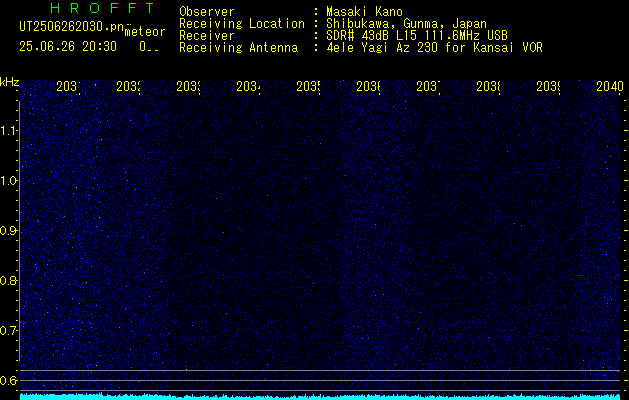The height and width of the screenshot is (400, 629).
Task: Click the 2038 time marker
Action: pyautogui.click(x=488, y=86)
